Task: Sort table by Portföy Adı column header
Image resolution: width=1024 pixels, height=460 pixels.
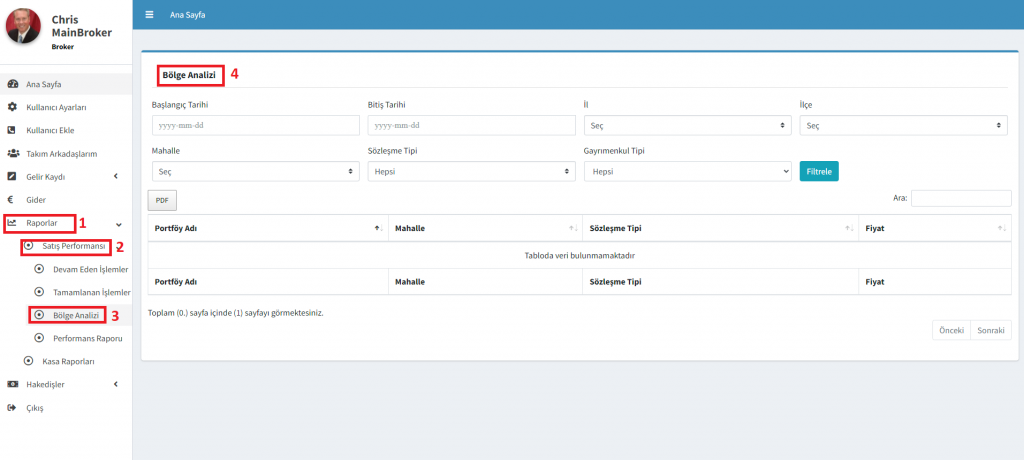Action: pyautogui.click(x=267, y=228)
